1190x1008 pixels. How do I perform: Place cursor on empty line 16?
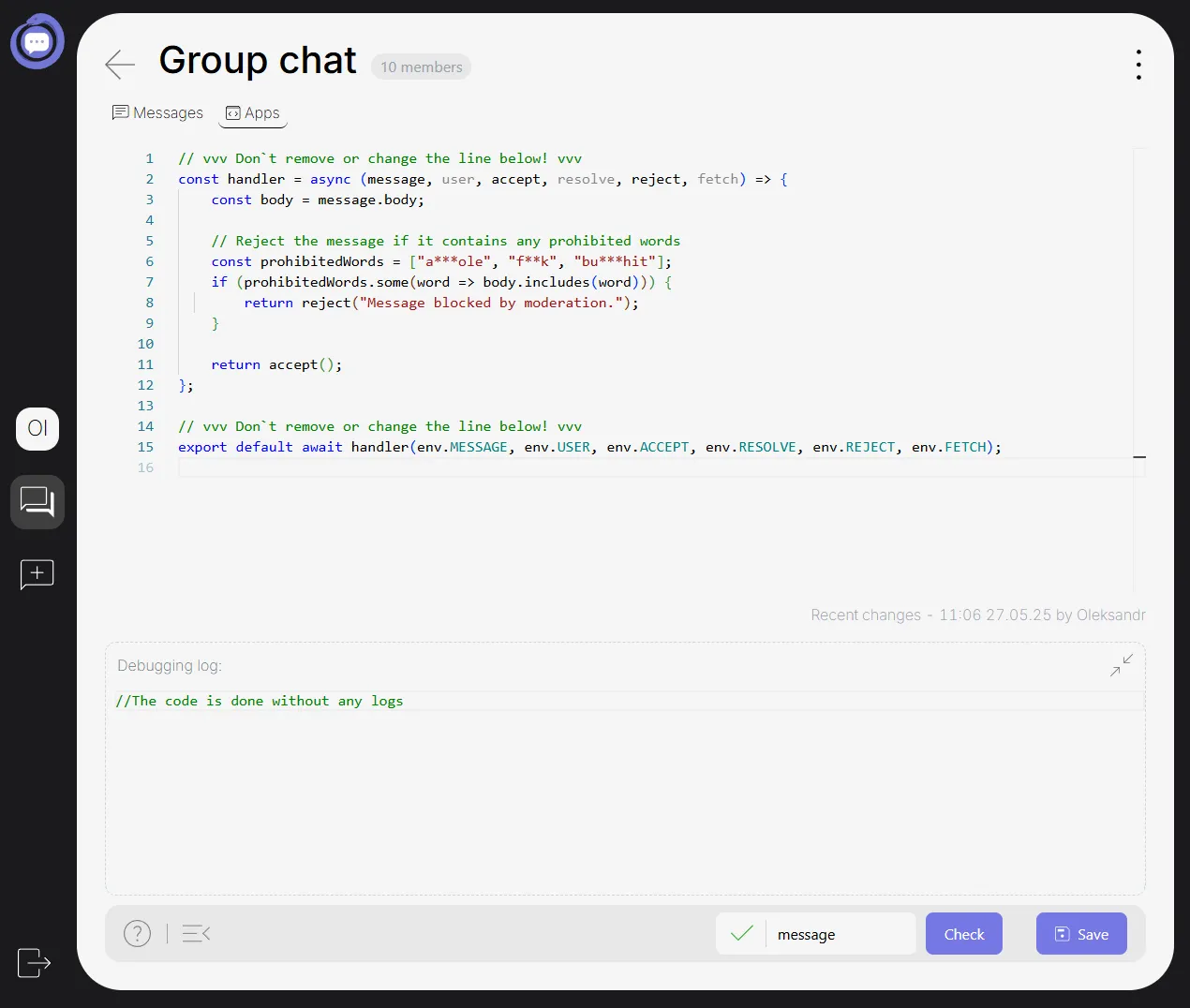562,467
